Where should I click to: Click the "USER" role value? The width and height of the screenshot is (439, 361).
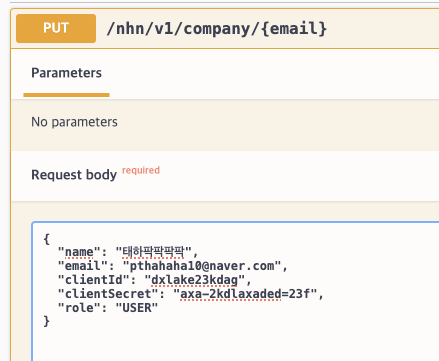click(137, 308)
